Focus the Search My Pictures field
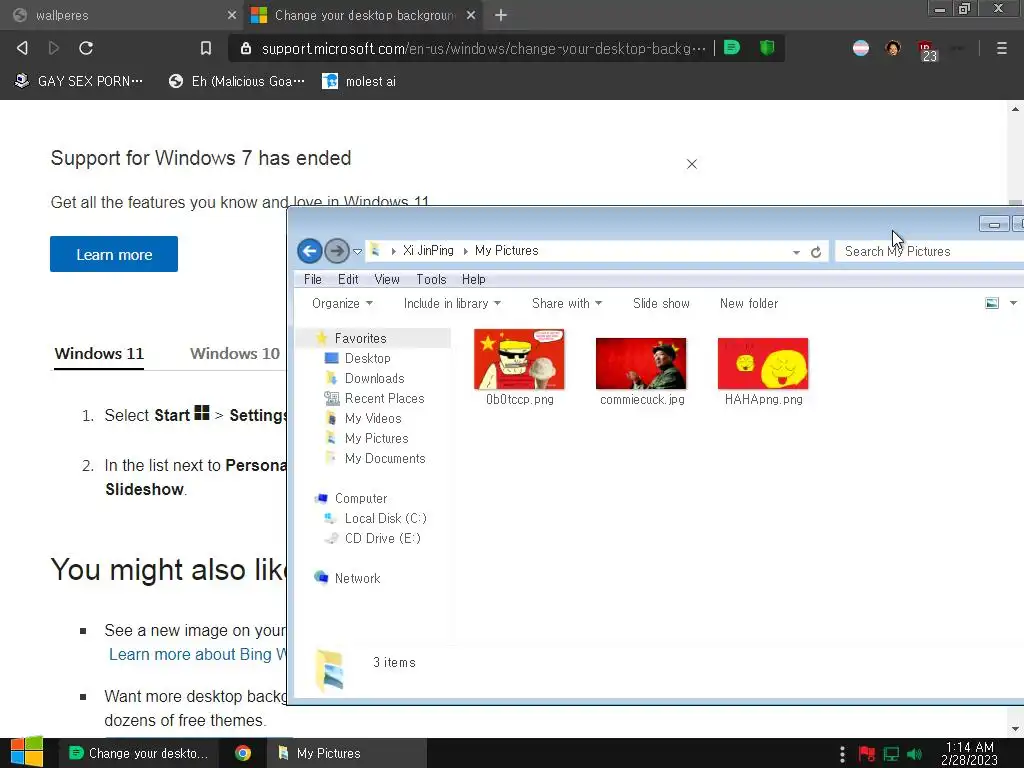 point(929,251)
